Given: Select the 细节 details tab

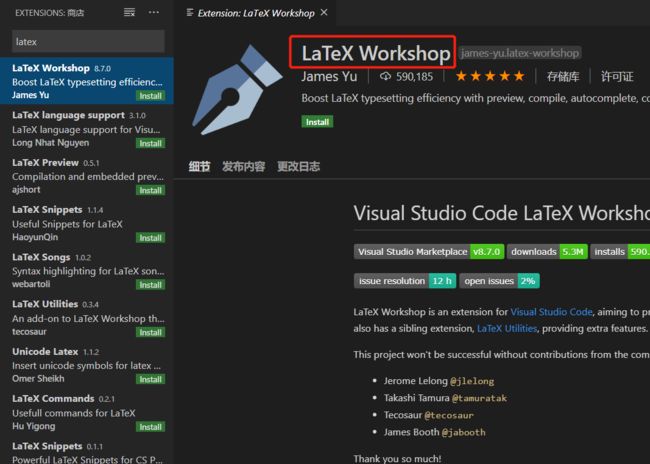Looking at the screenshot, I should click(199, 167).
